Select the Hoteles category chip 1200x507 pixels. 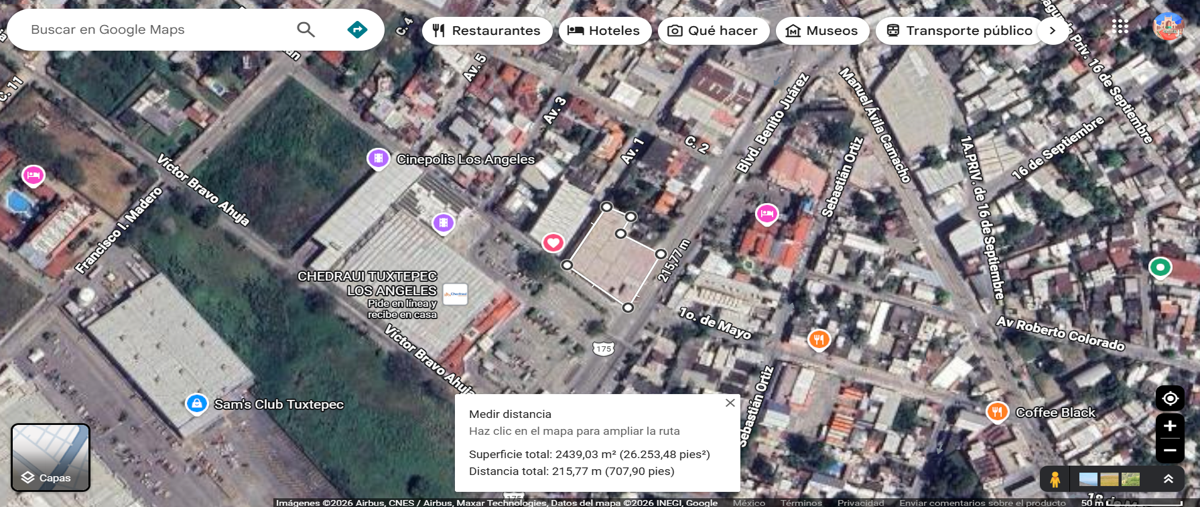point(604,31)
